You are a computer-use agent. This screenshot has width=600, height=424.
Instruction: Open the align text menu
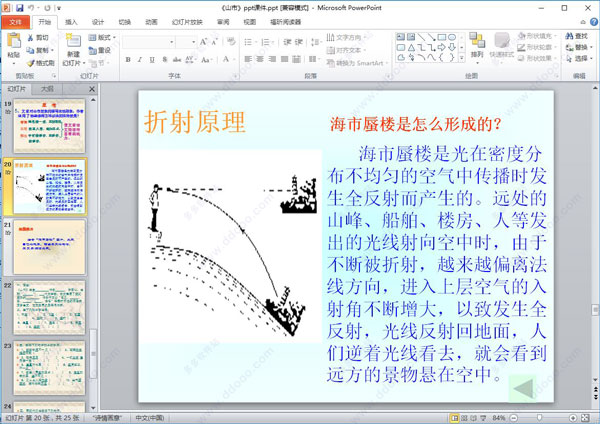point(346,50)
